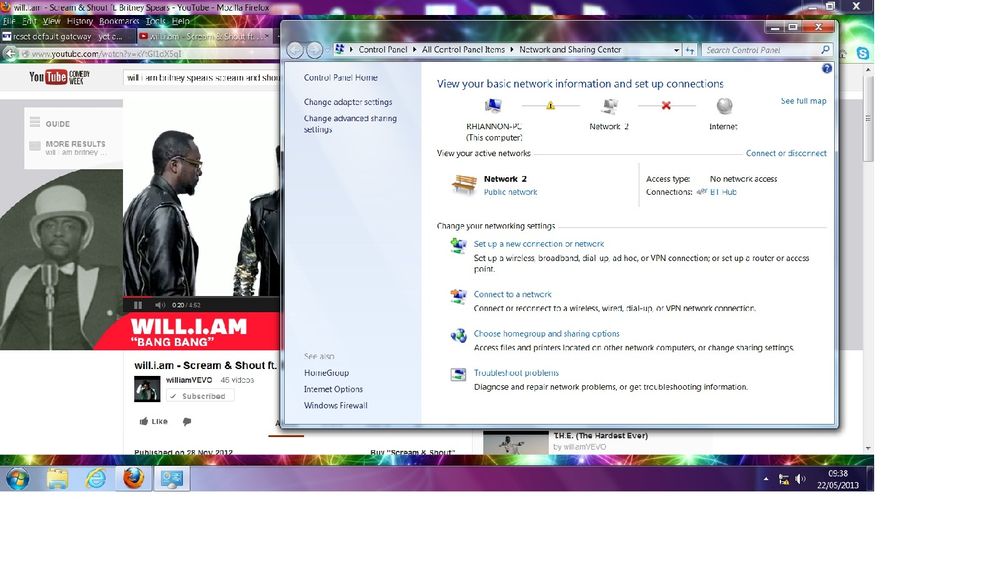
Task: Expand the address bar history dropdown arrow
Action: point(676,50)
